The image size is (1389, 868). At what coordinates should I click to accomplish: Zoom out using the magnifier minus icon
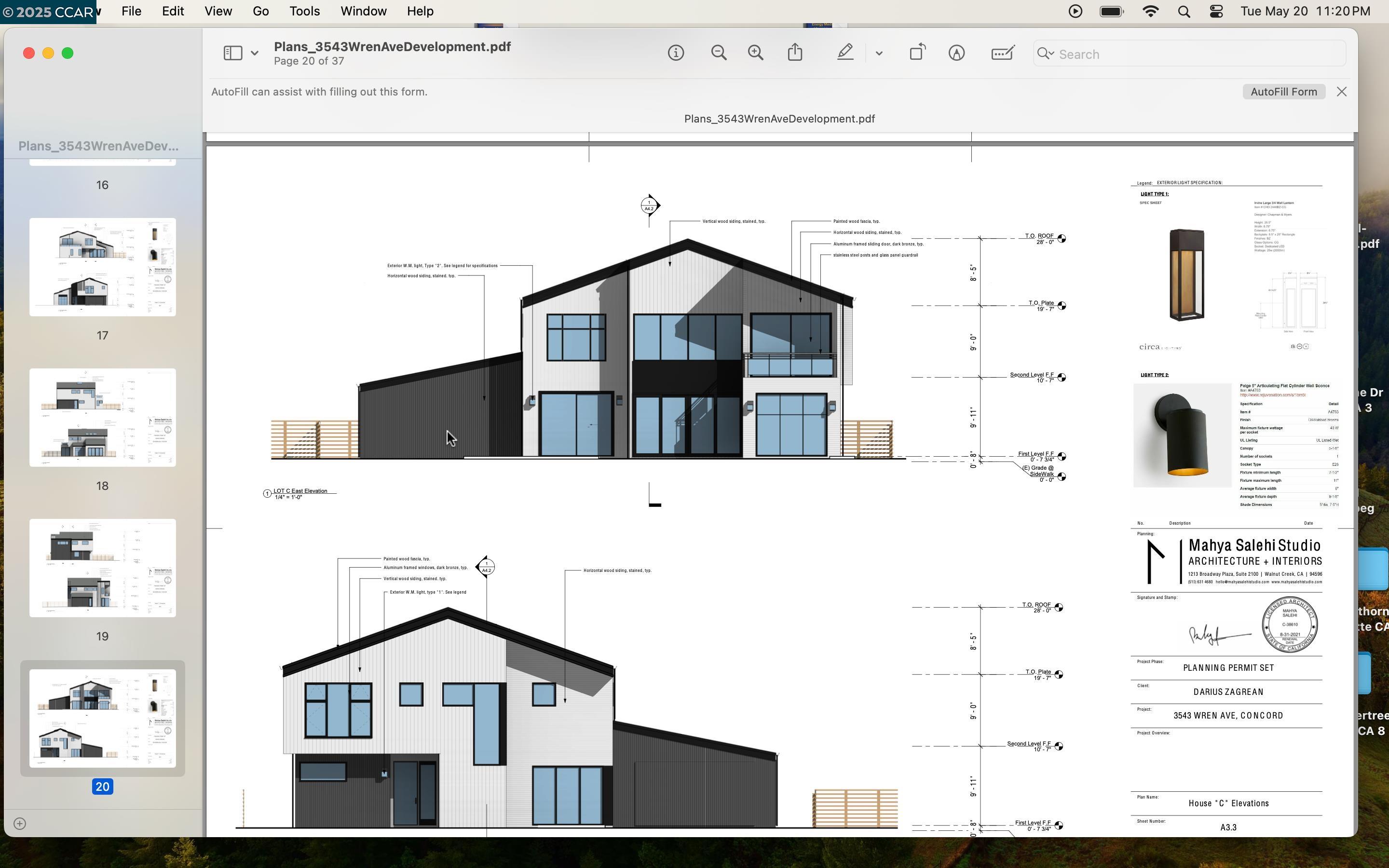point(718,54)
